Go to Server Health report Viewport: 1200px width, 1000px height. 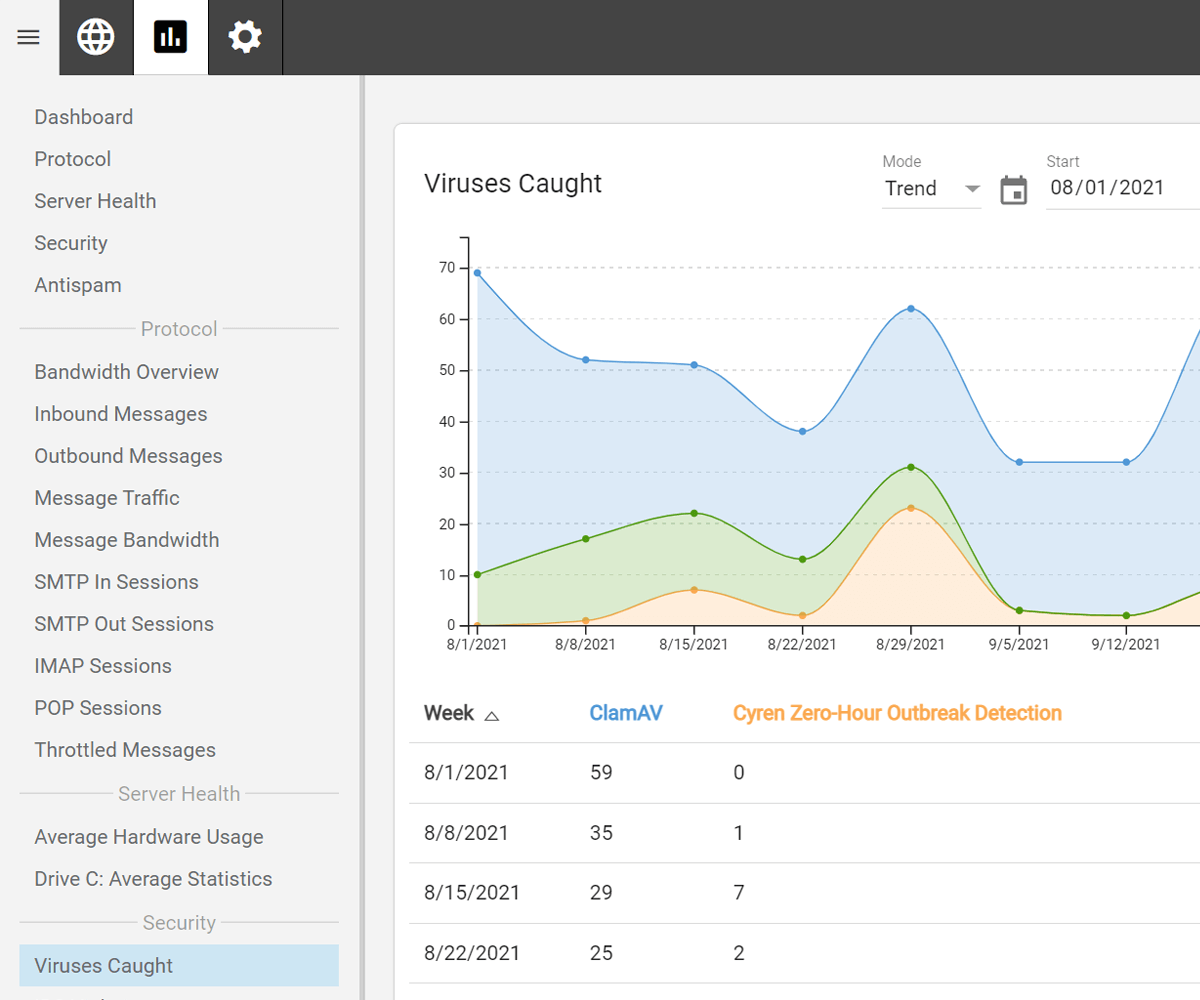(95, 201)
